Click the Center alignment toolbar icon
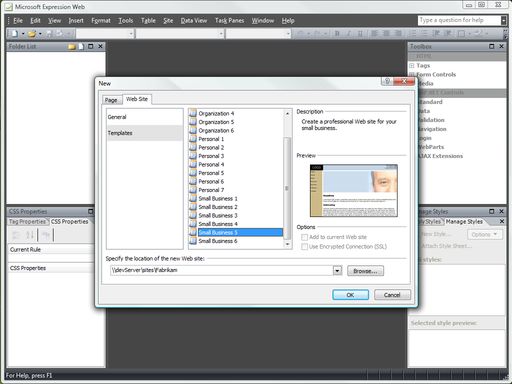The height and width of the screenshot is (384, 512). [x=386, y=33]
